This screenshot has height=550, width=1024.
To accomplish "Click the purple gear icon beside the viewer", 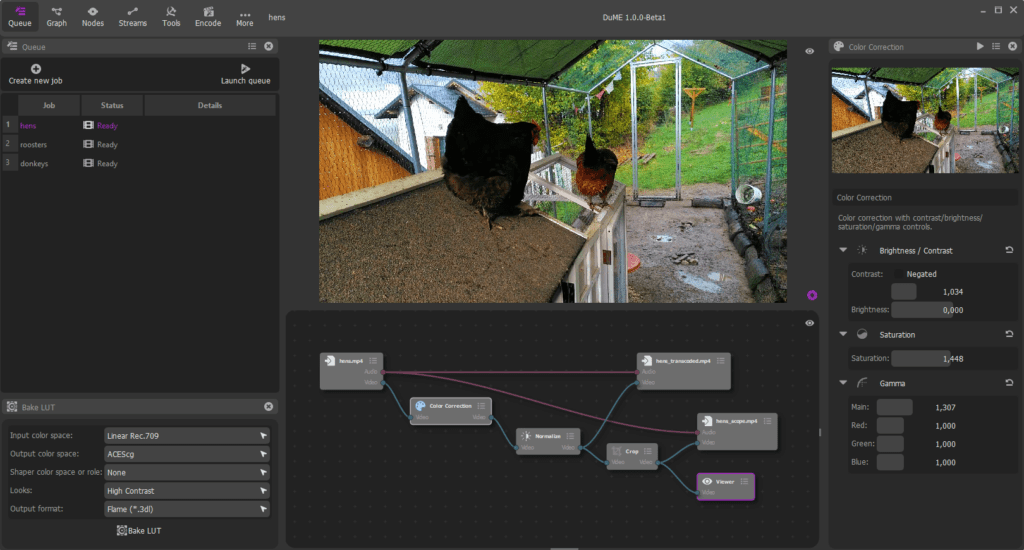I will pyautogui.click(x=812, y=295).
